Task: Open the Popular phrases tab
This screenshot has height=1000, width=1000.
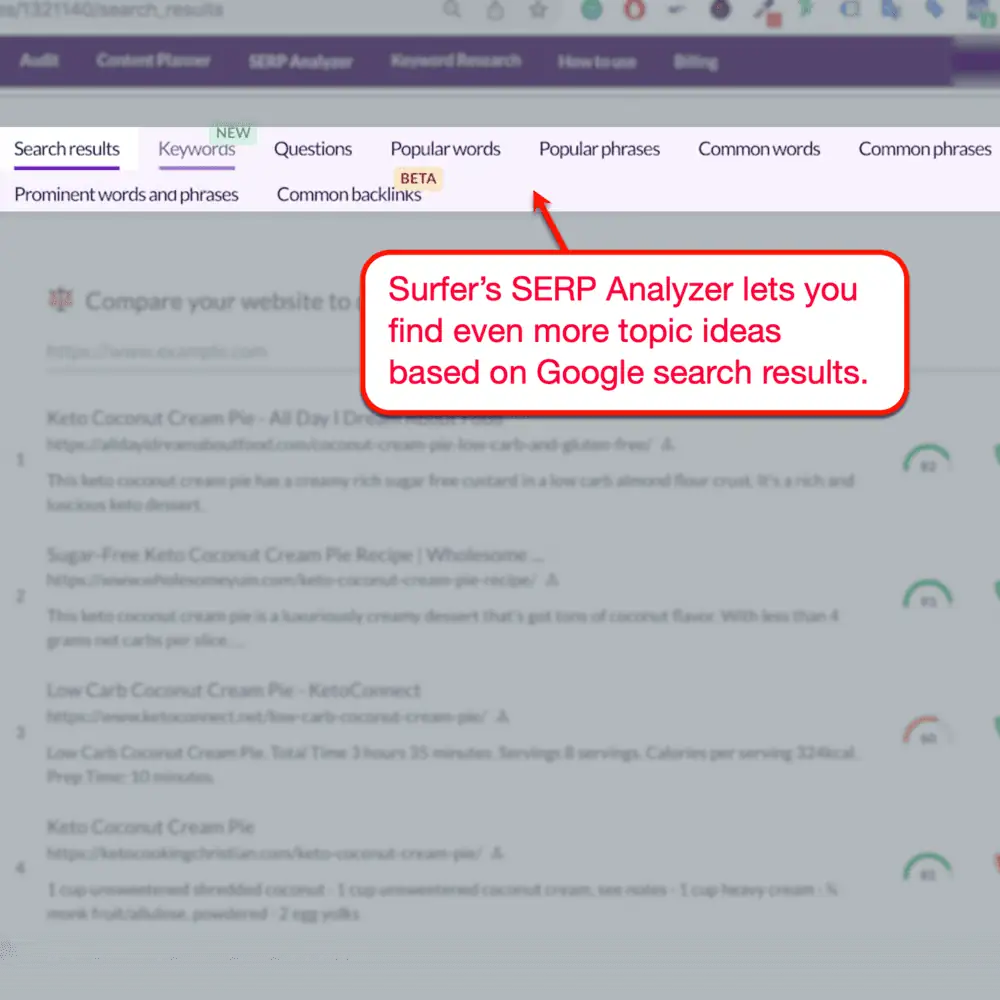Action: (x=599, y=148)
